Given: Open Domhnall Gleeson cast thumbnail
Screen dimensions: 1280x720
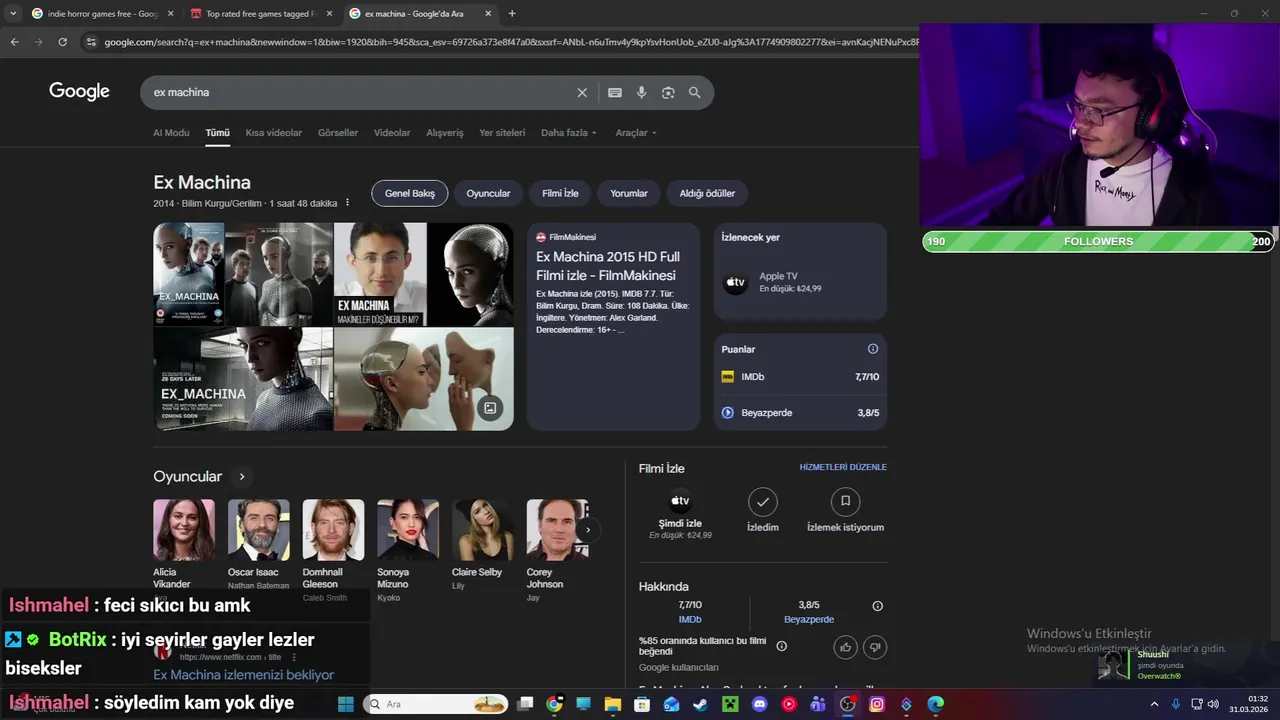Looking at the screenshot, I should coord(333,530).
